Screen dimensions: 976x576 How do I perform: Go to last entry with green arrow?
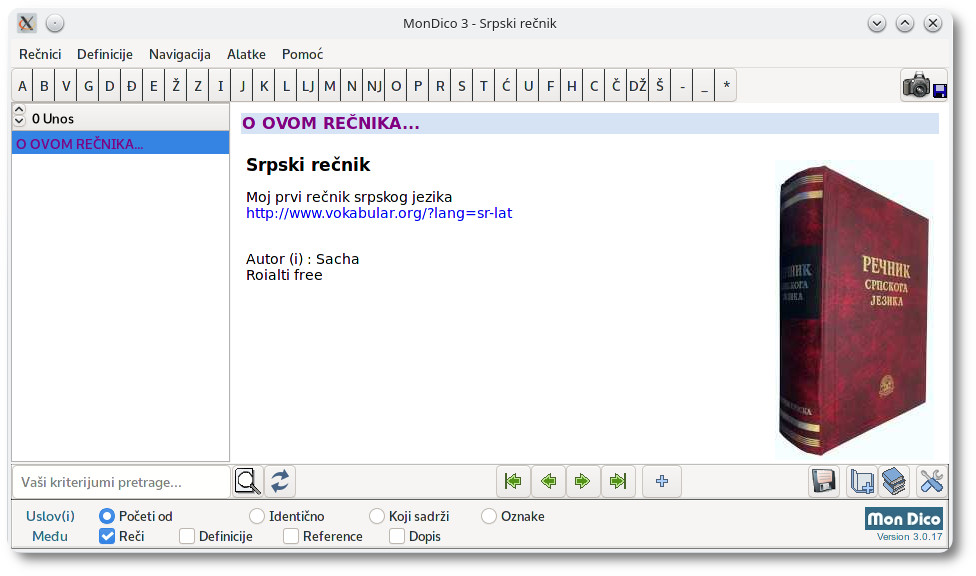tap(618, 481)
